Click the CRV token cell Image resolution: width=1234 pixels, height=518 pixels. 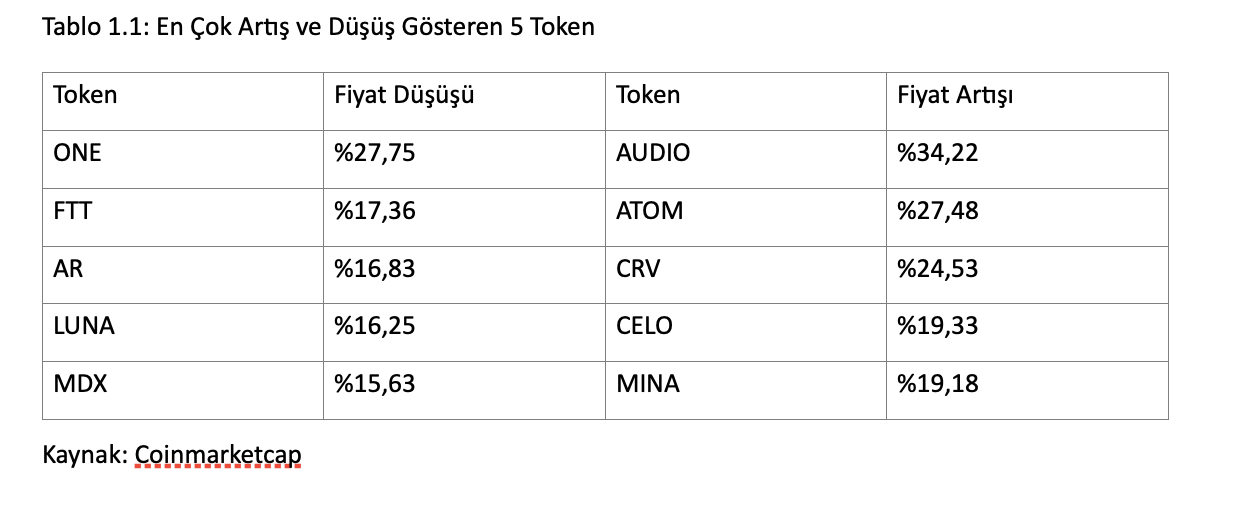746,275
